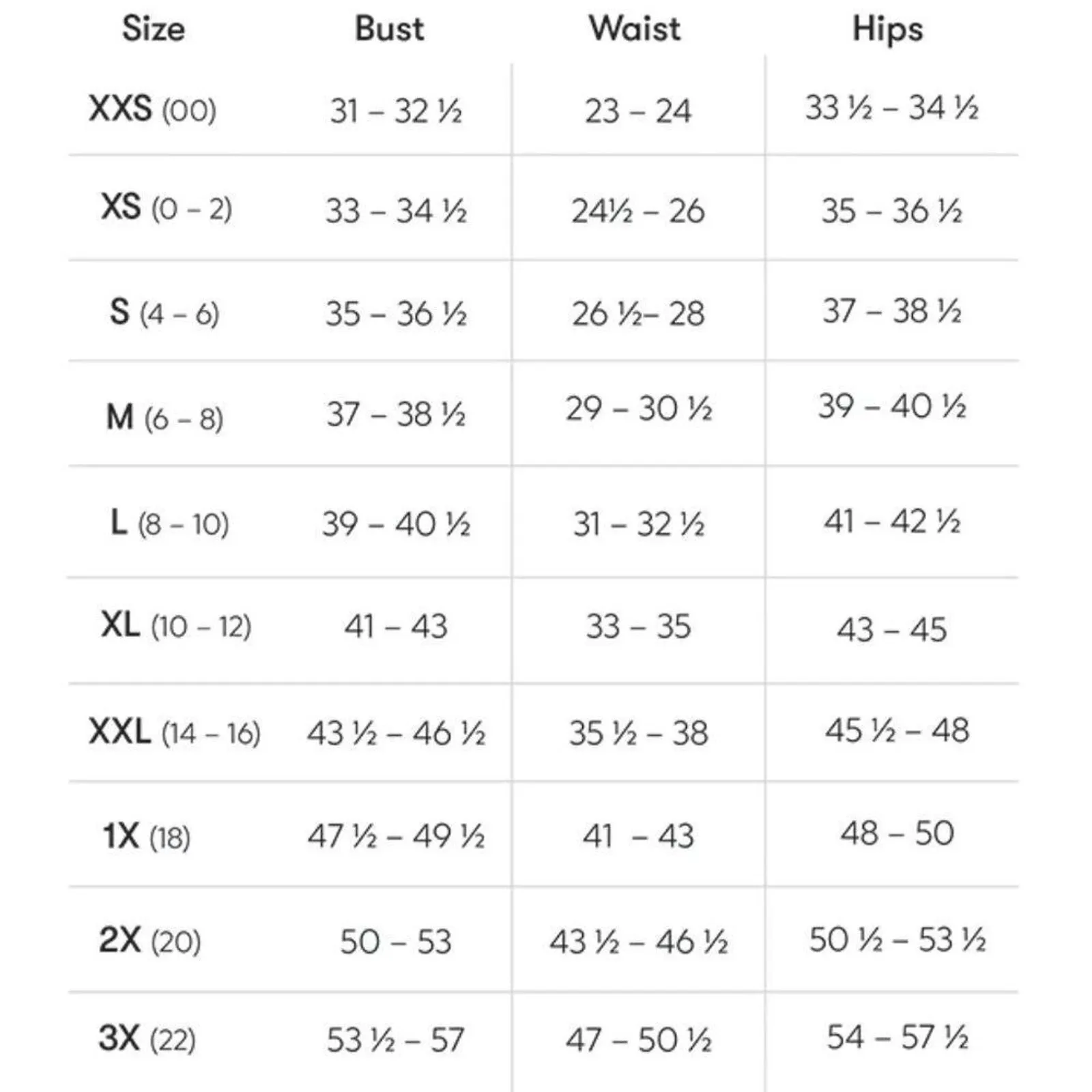Select the 1X (18) size label

click(146, 837)
